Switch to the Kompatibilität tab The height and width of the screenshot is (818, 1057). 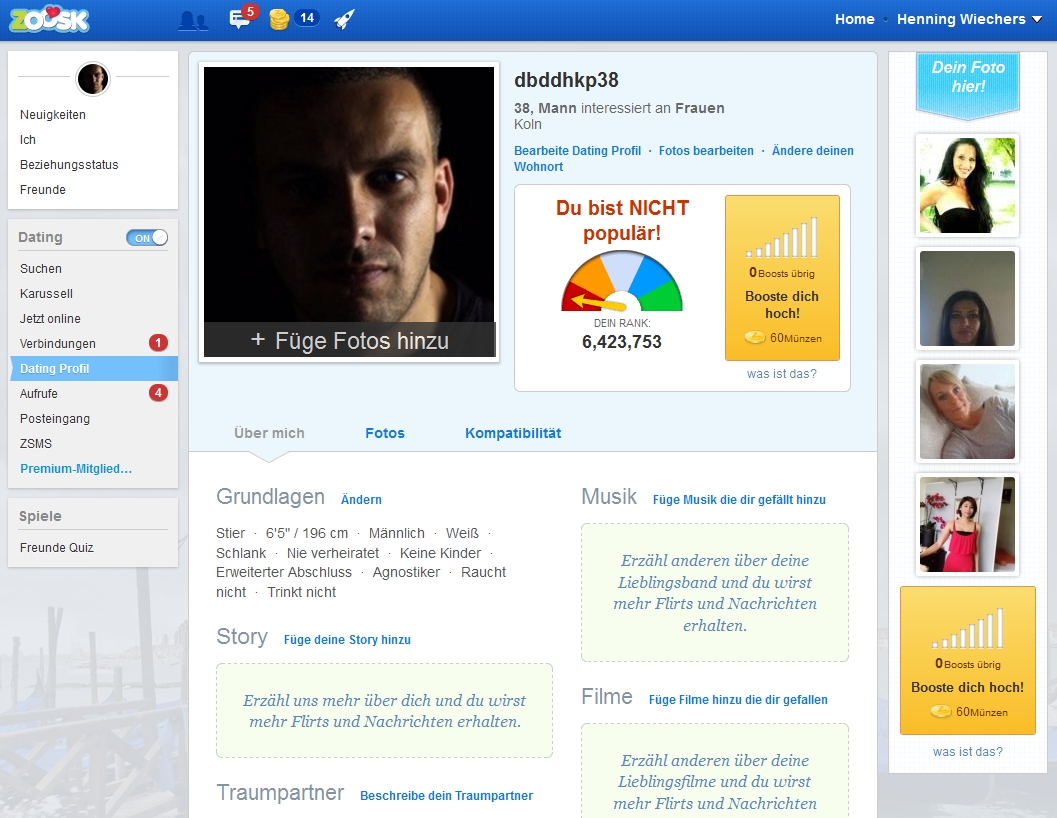coord(513,433)
